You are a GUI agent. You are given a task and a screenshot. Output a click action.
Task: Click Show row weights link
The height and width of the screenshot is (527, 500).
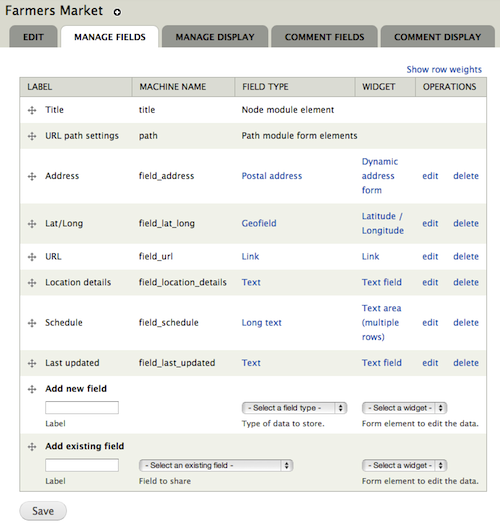444,70
